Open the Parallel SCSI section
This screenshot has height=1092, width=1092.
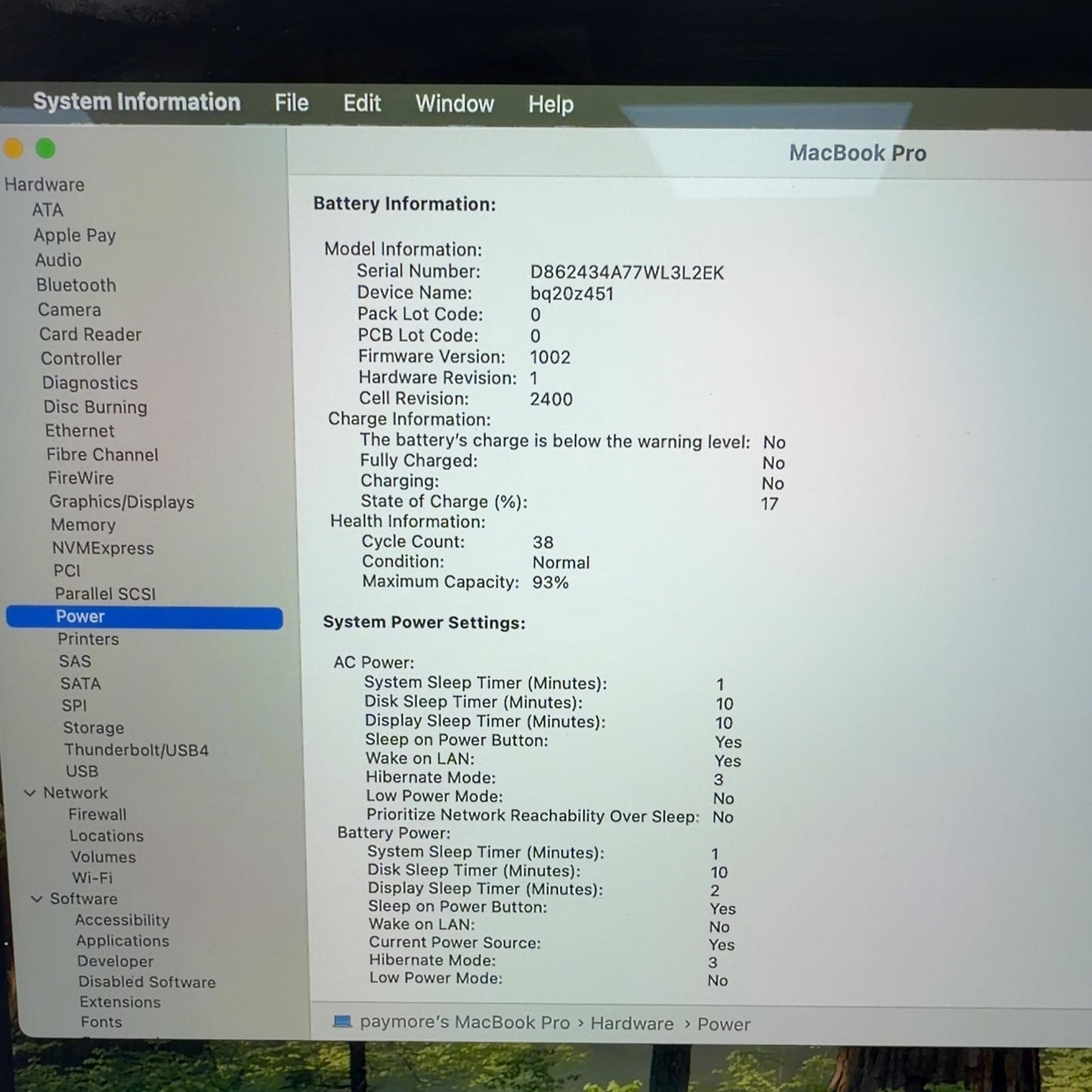coord(105,593)
